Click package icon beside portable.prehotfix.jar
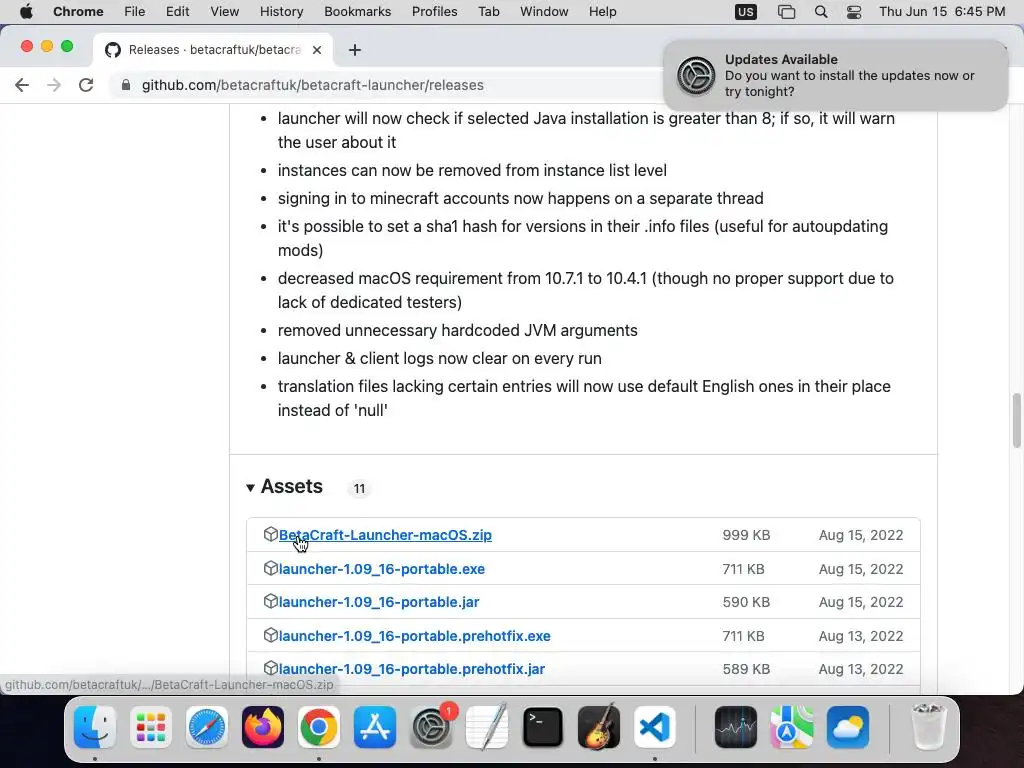1024x768 pixels. (x=270, y=668)
